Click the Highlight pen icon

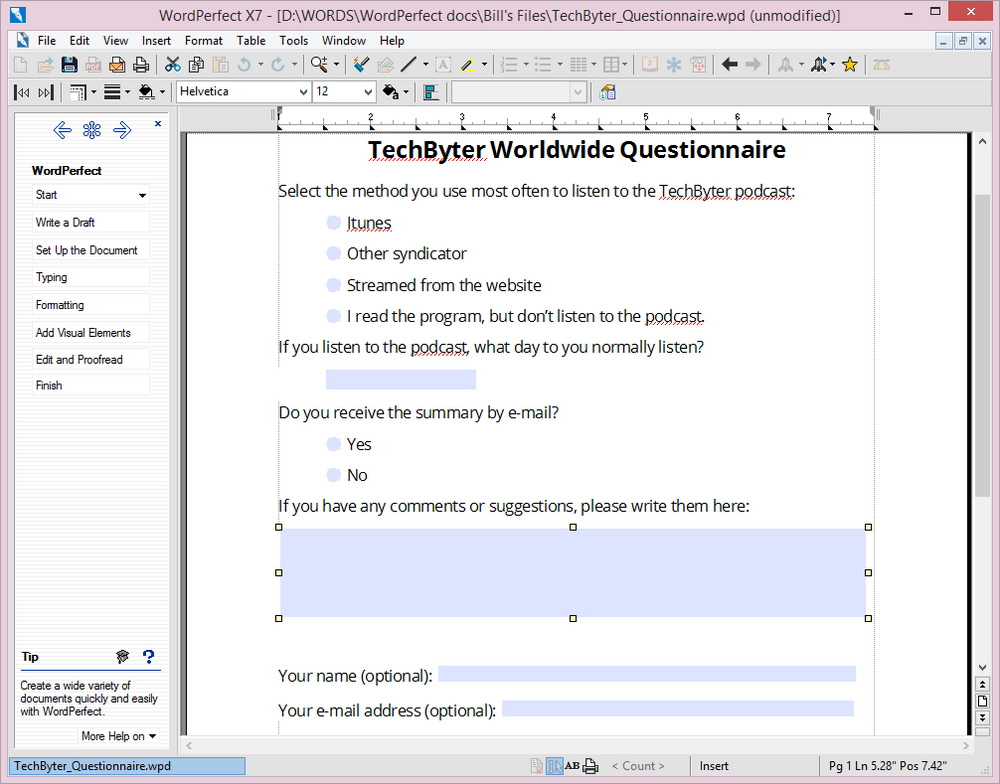467,64
